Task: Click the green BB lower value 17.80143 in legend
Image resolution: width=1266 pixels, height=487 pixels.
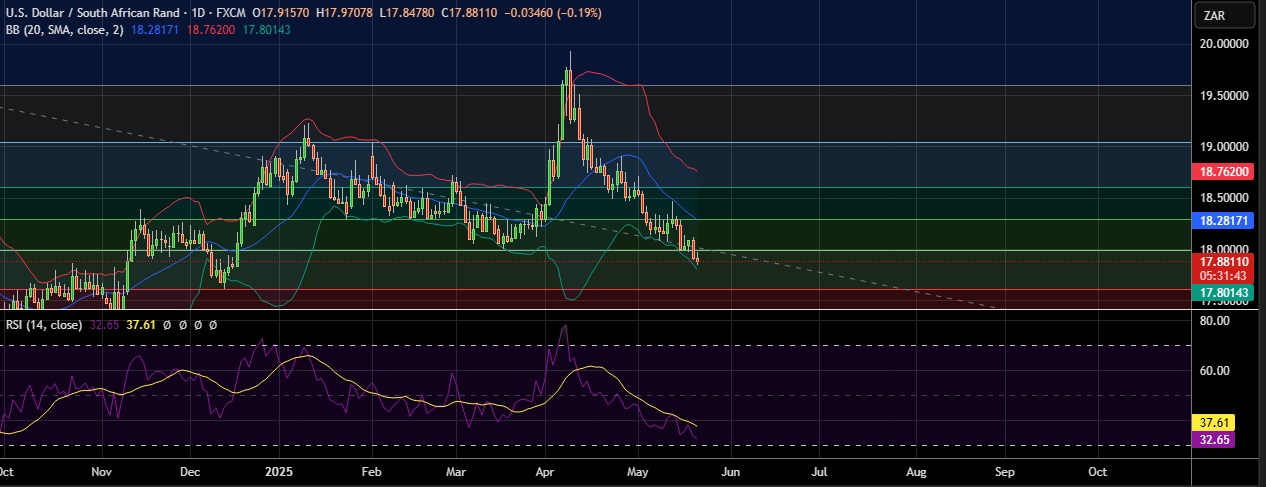Action: pyautogui.click(x=268, y=30)
